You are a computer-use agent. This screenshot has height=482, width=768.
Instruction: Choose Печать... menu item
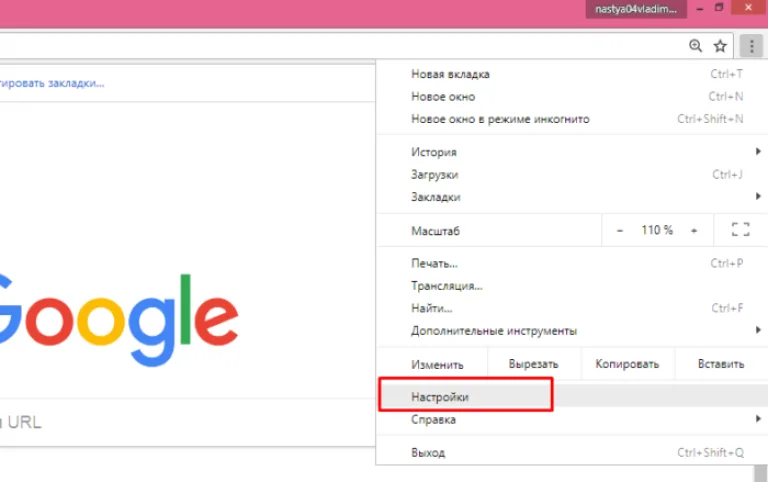pyautogui.click(x=572, y=264)
